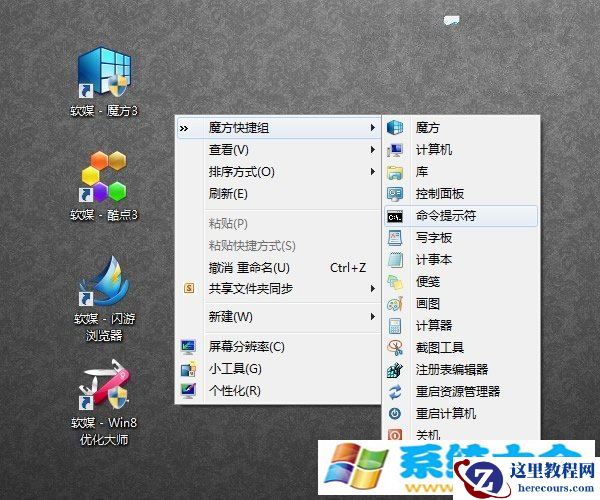Click the 命令提示符 console icon

tap(395, 217)
